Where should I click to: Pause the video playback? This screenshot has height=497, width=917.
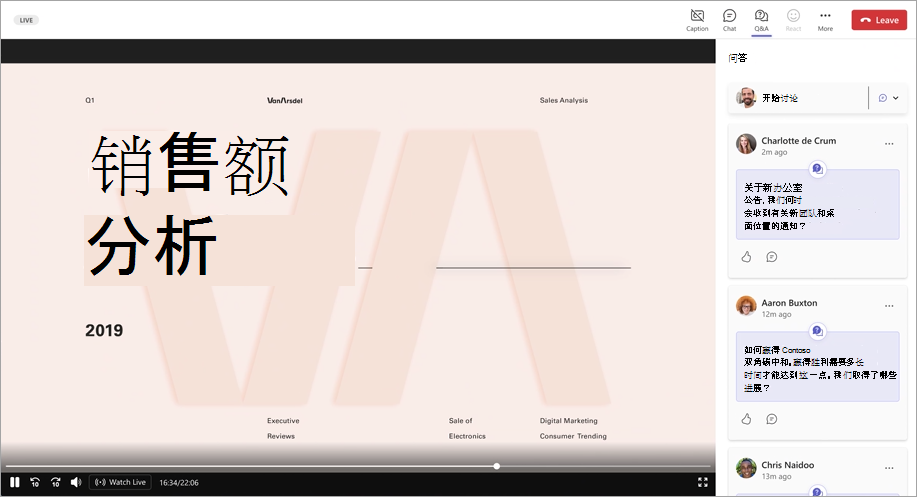click(15, 482)
